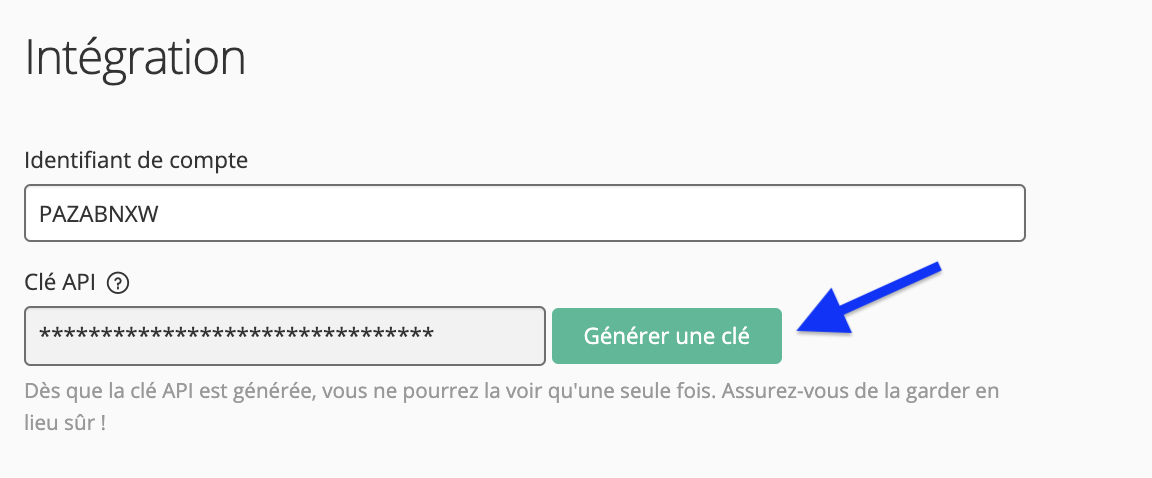Screen dimensions: 1152x478
Task: Click the Intégration page heading
Action: coord(135,58)
